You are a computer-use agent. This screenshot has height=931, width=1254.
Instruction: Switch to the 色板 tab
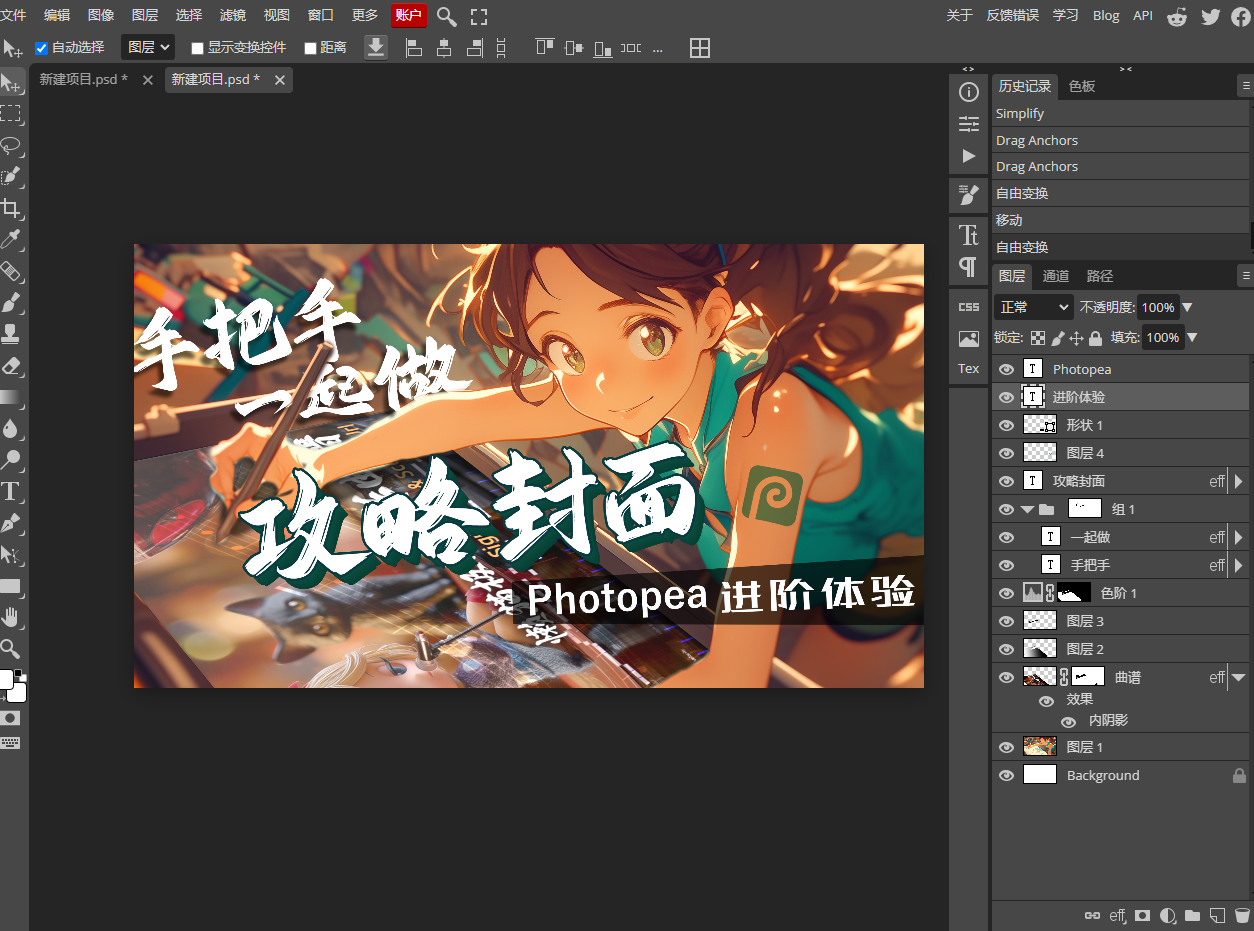click(x=1082, y=86)
